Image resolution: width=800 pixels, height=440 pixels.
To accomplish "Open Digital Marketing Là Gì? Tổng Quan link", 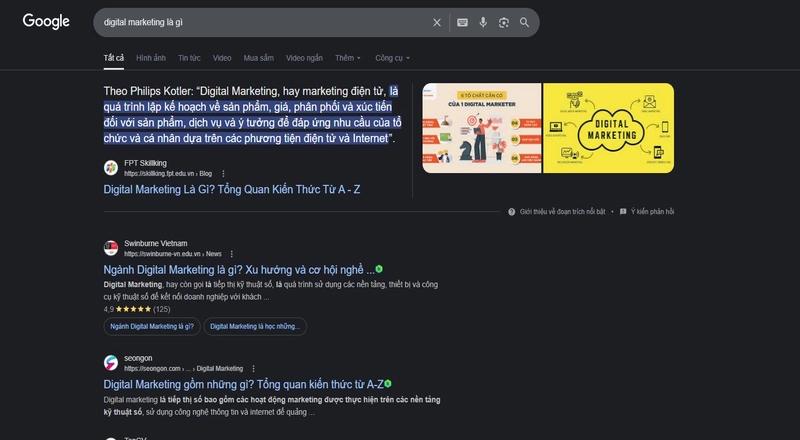I will 232,189.
